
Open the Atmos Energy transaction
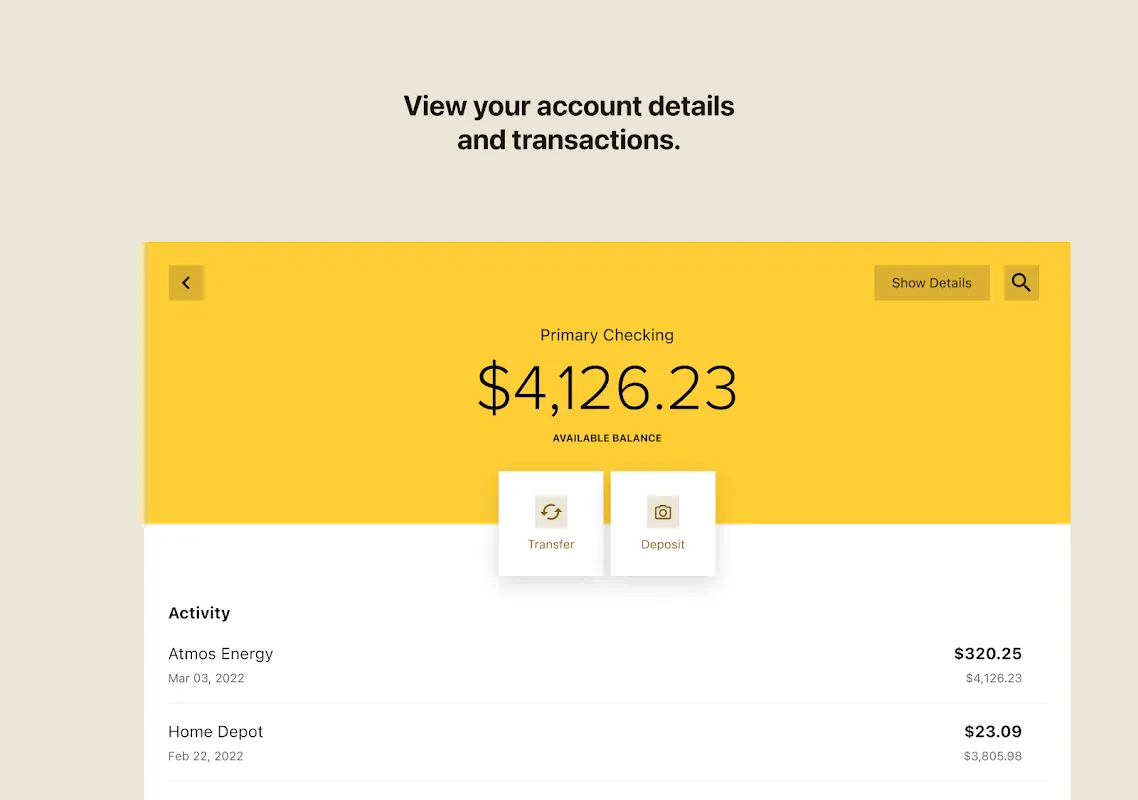221,654
